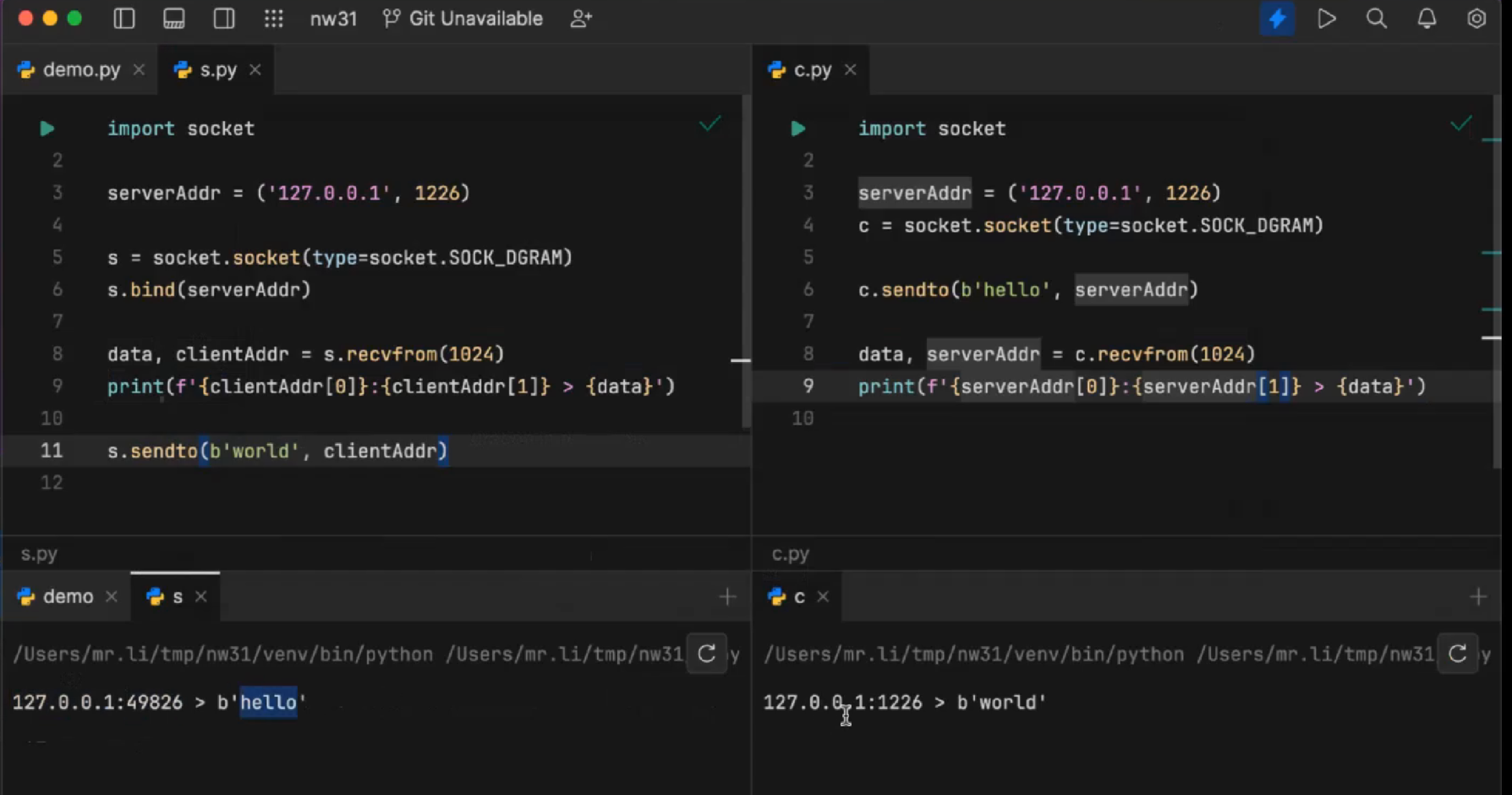Screen dimensions: 1512x795
Task: Rerun the s script with reload icon
Action: tap(707, 654)
